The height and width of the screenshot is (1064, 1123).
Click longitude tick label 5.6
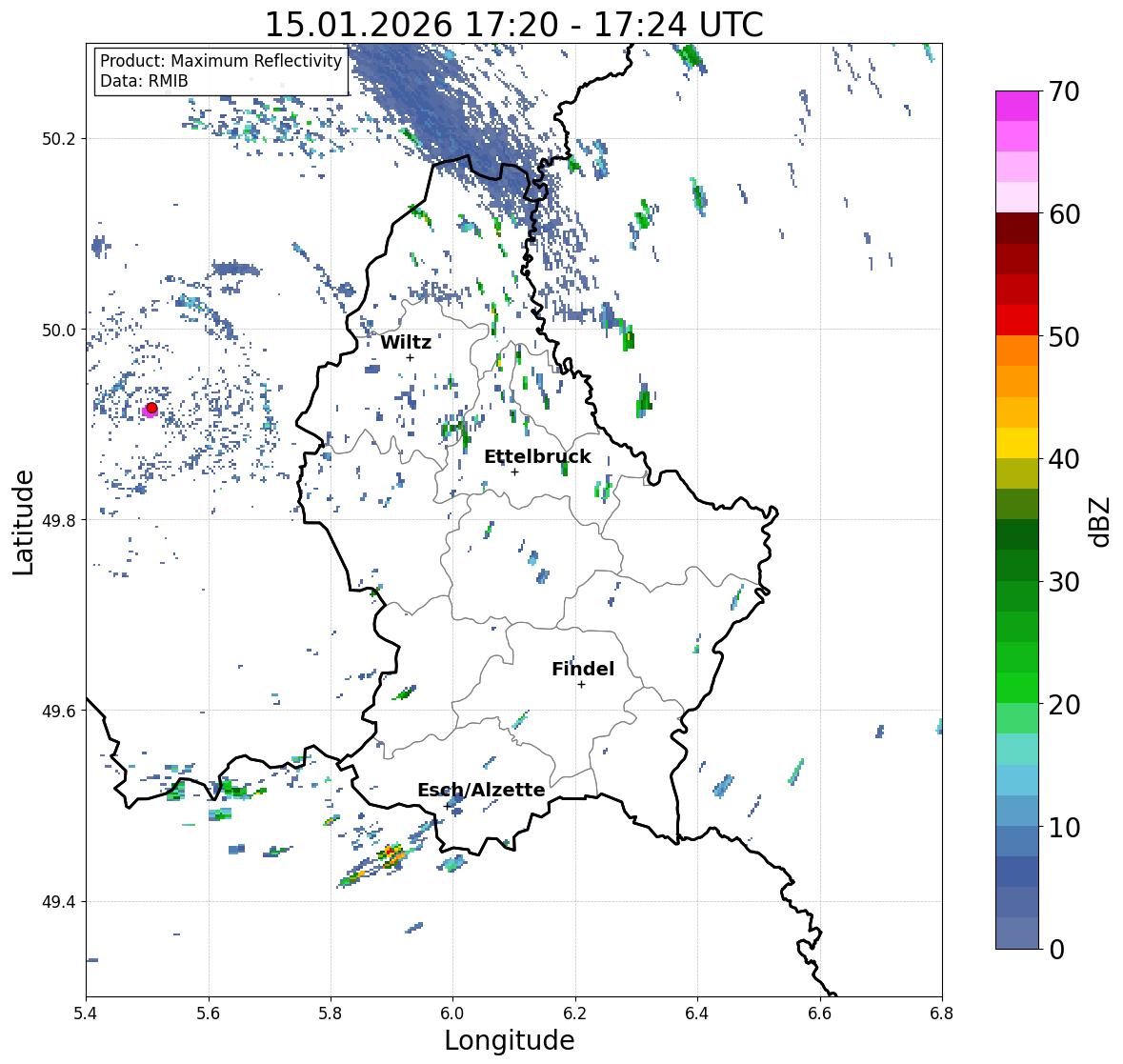coord(209,1014)
